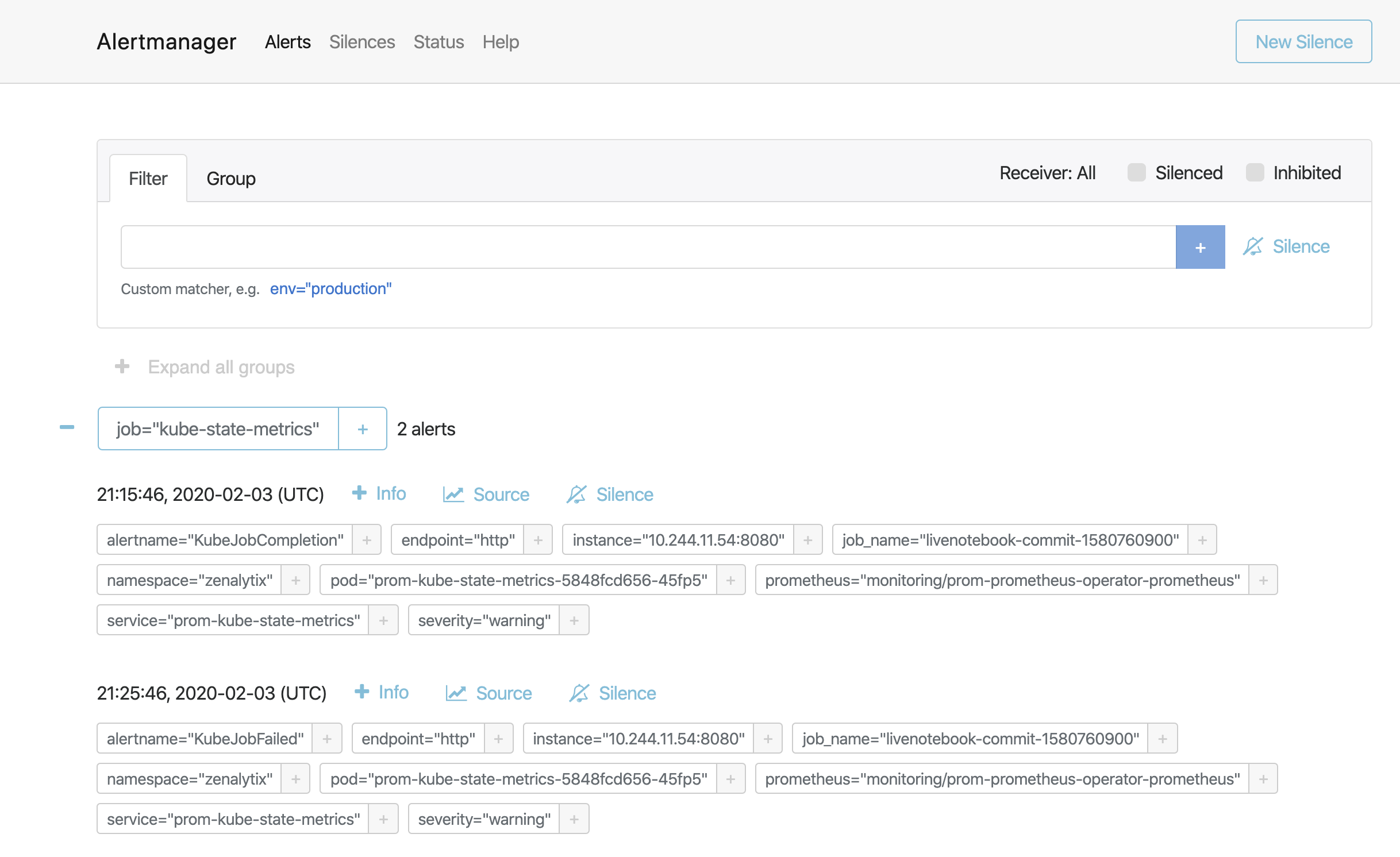The height and width of the screenshot is (857, 1400).
Task: Toggle the Inhibited filter on
Action: click(x=1253, y=172)
